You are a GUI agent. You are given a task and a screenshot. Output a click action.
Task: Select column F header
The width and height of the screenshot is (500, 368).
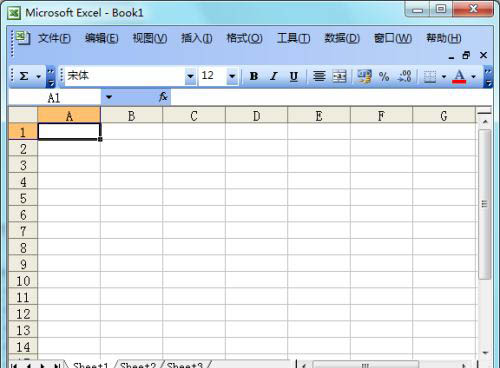[381, 116]
